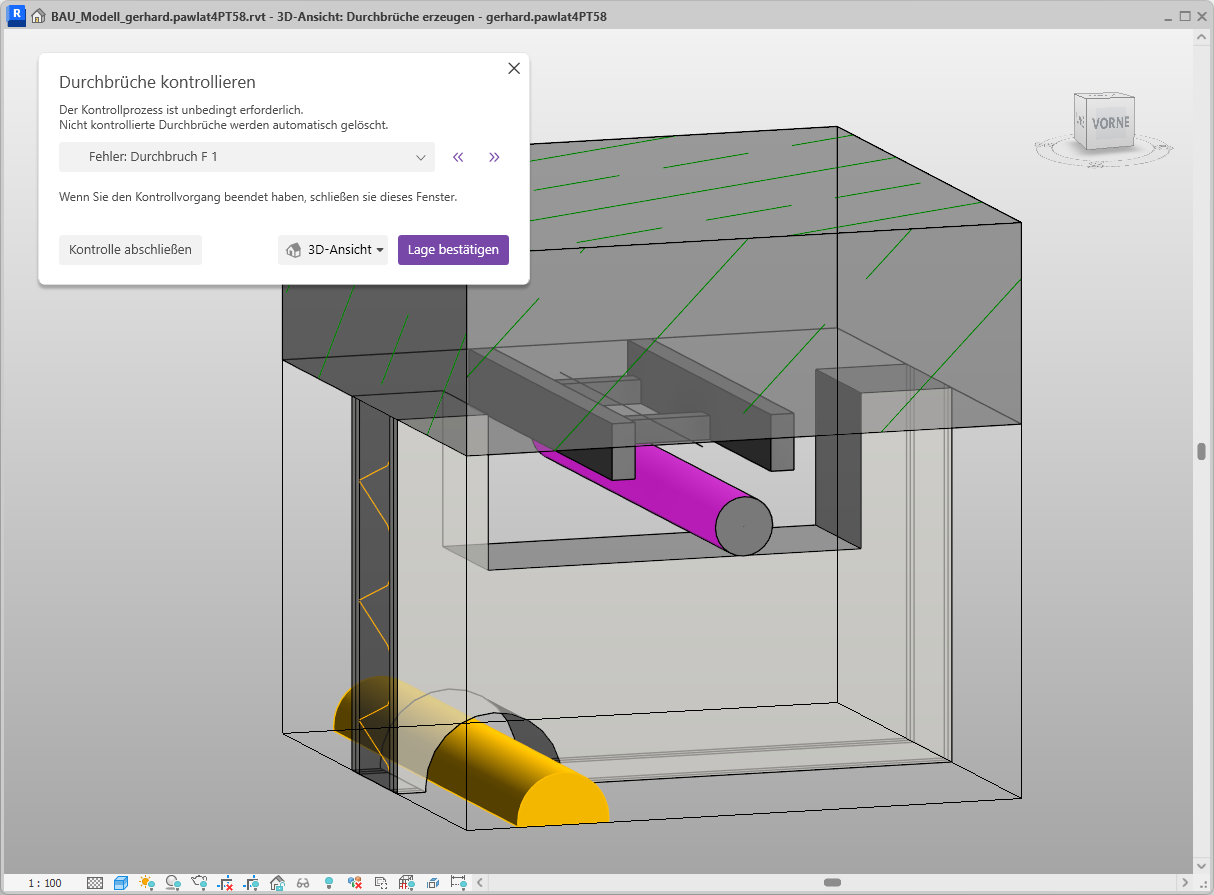The height and width of the screenshot is (895, 1214).
Task: Open the Detail Level icon in view bar
Action: pos(95,883)
